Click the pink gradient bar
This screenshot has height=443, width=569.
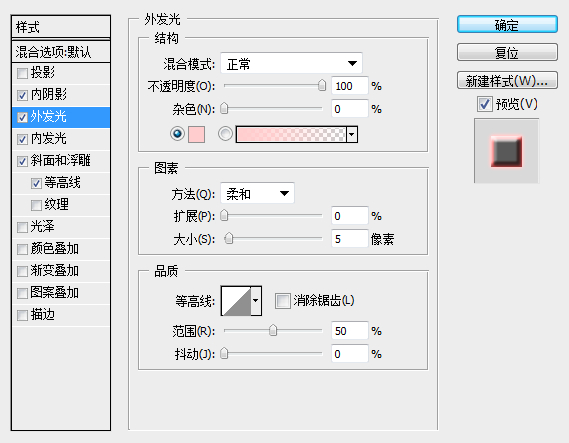tap(291, 135)
